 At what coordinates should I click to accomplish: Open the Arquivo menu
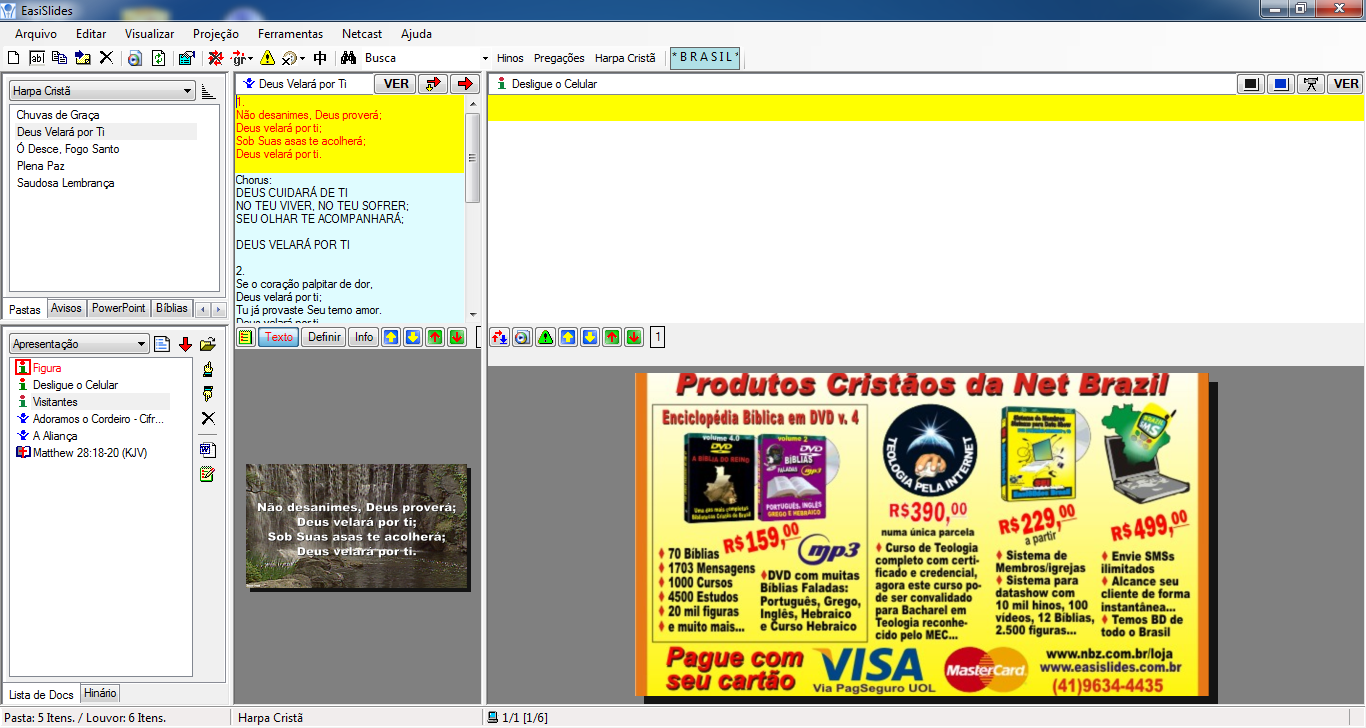36,33
